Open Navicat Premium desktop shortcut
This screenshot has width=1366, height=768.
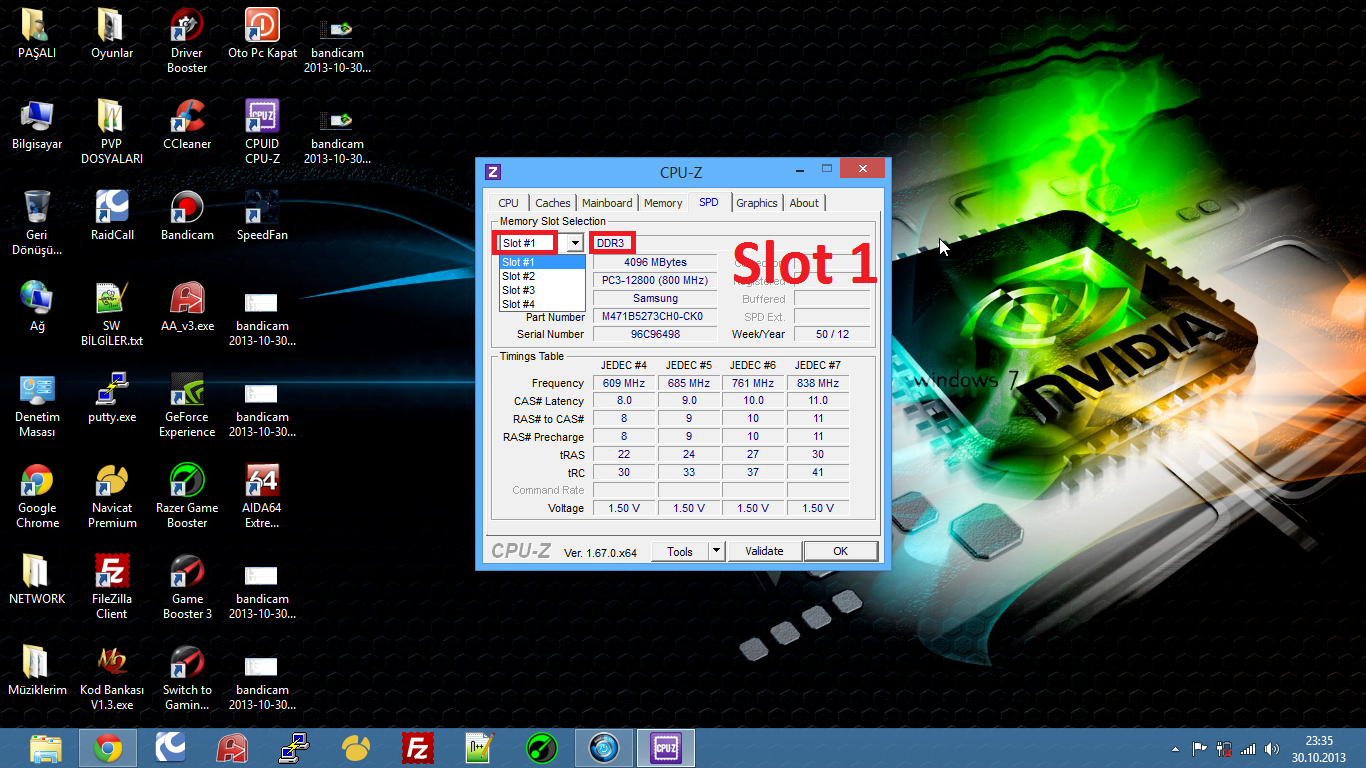[x=112, y=495]
